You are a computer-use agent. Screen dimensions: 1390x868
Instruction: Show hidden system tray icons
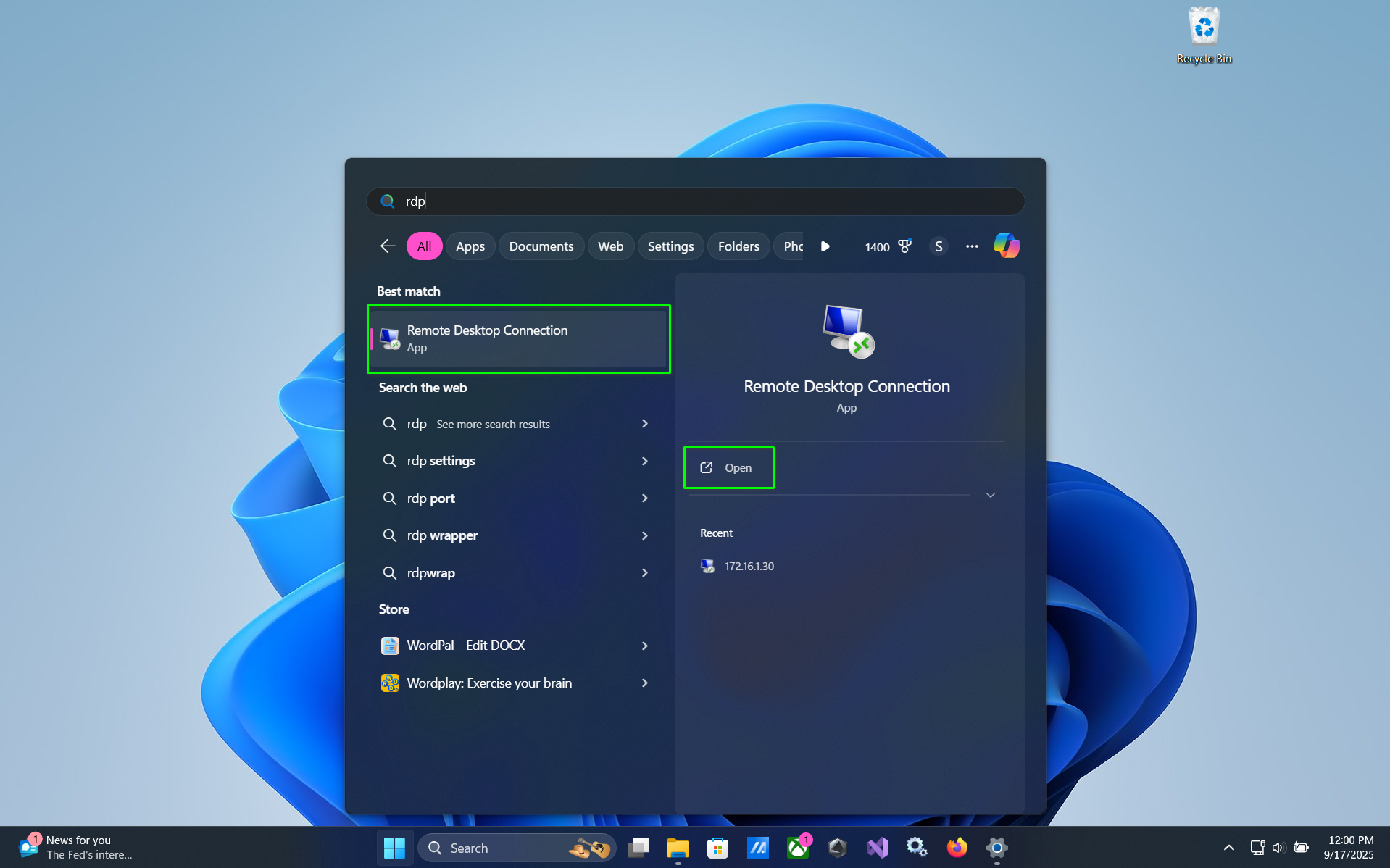click(1228, 848)
